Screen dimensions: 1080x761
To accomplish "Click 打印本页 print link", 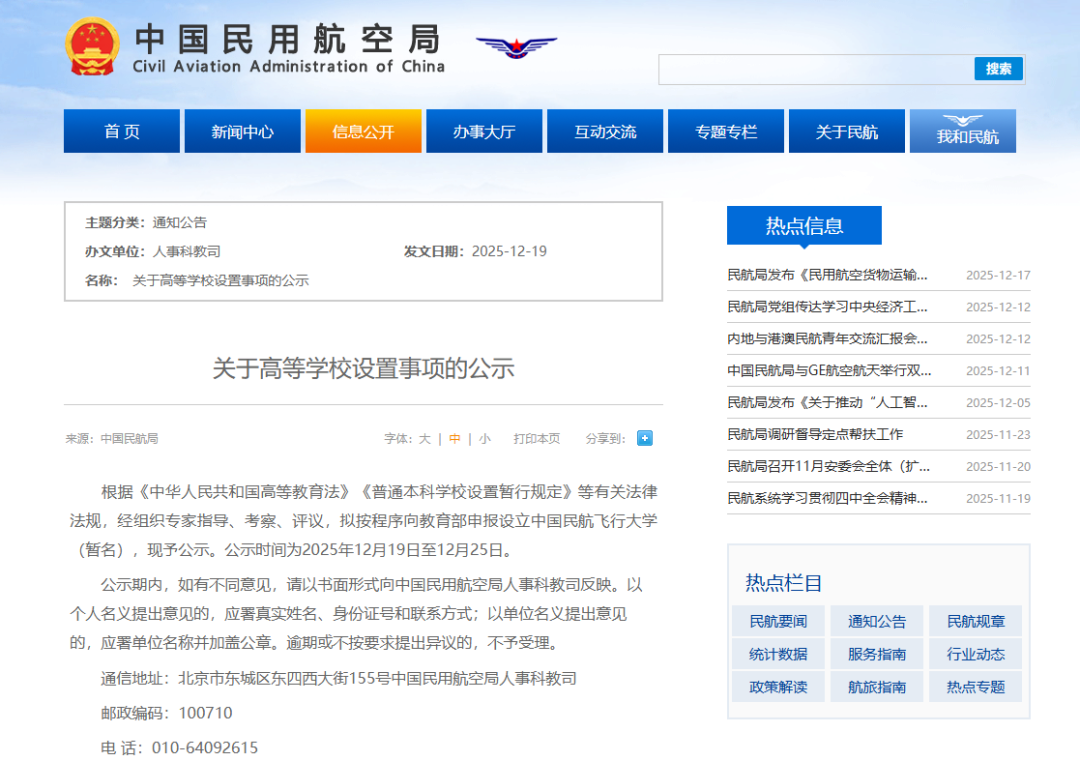I will point(537,438).
